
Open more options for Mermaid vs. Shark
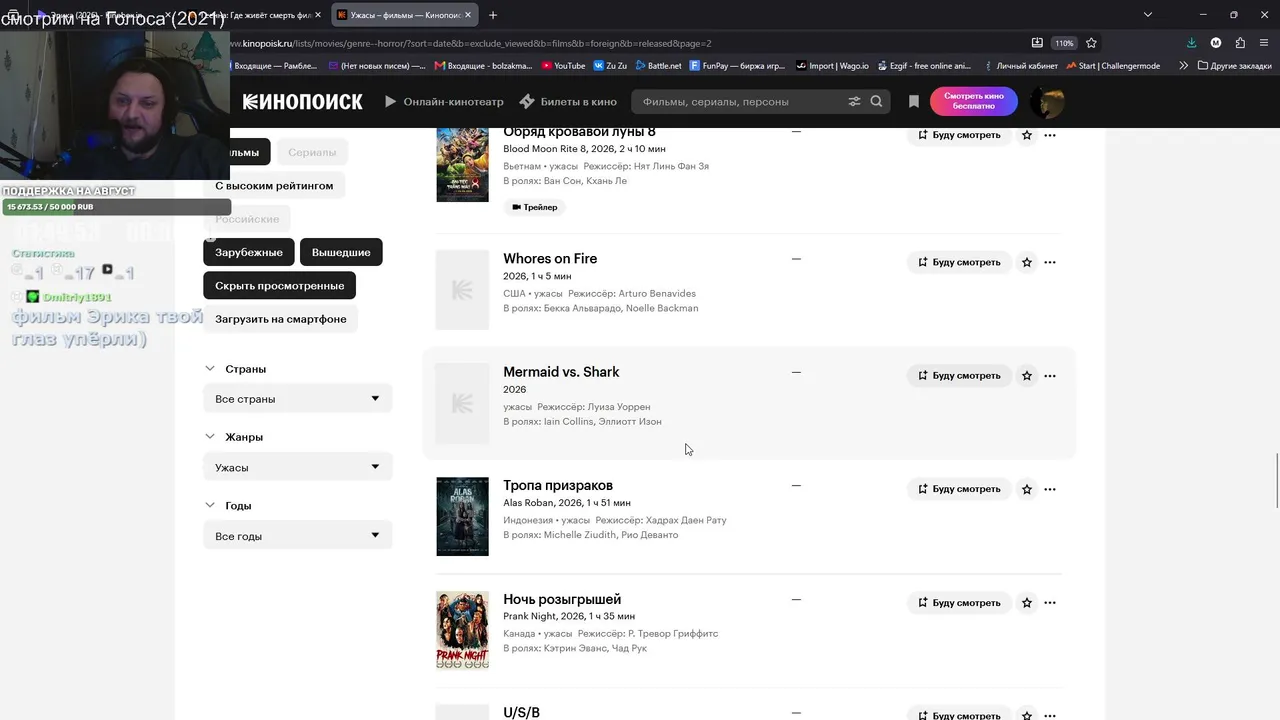(1050, 376)
